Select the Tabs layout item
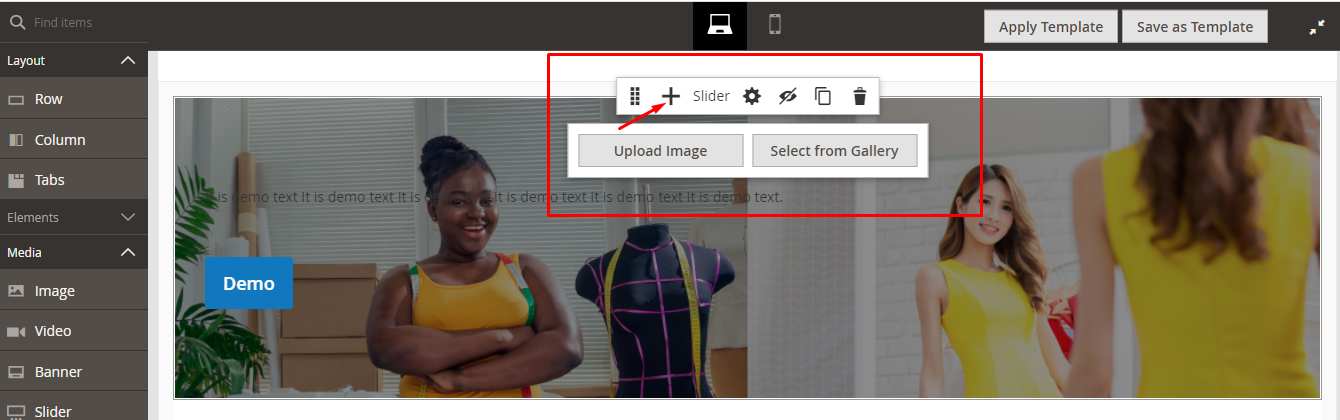 point(74,180)
